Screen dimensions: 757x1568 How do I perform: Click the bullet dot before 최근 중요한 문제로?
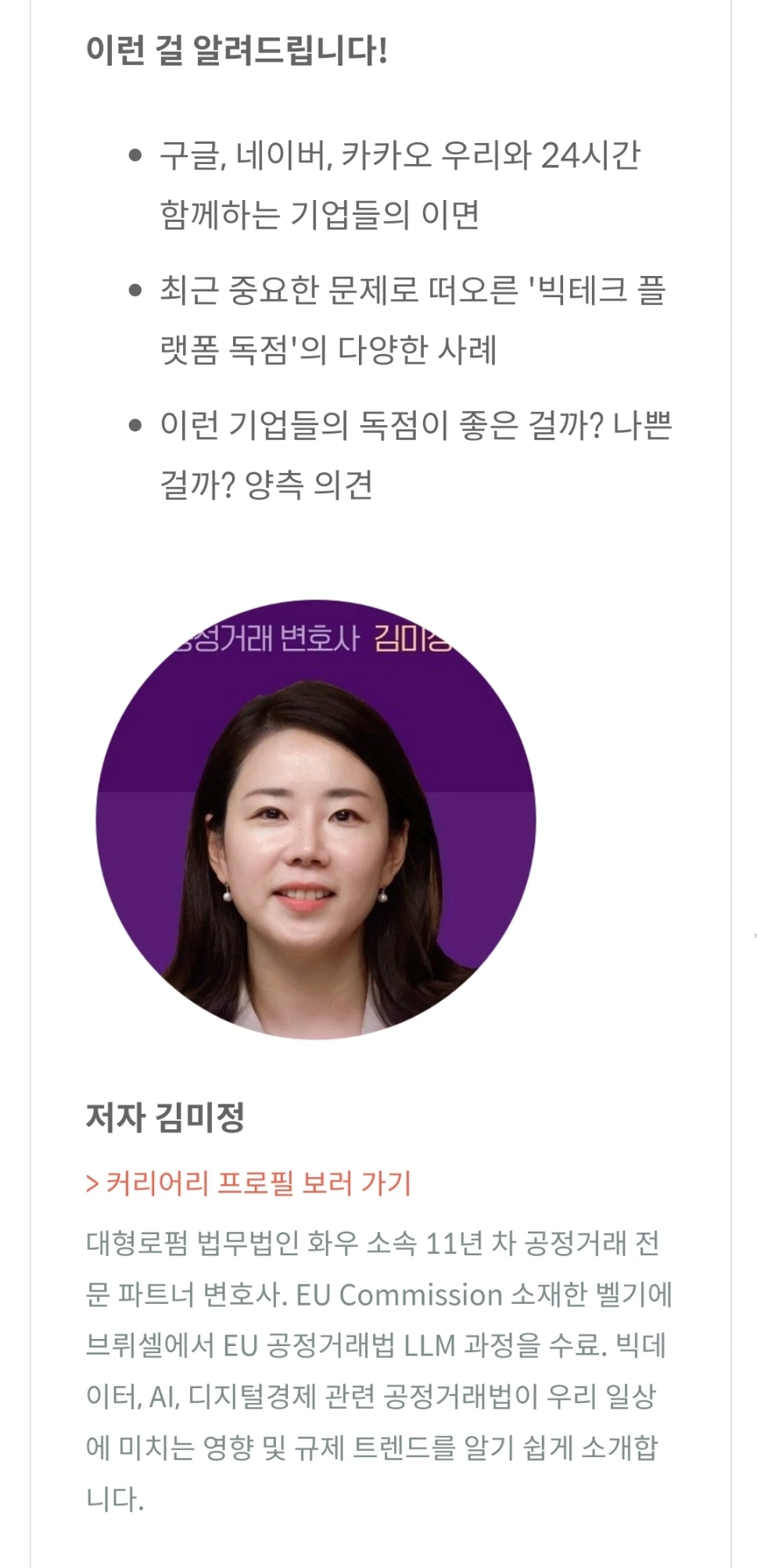pyautogui.click(x=135, y=291)
